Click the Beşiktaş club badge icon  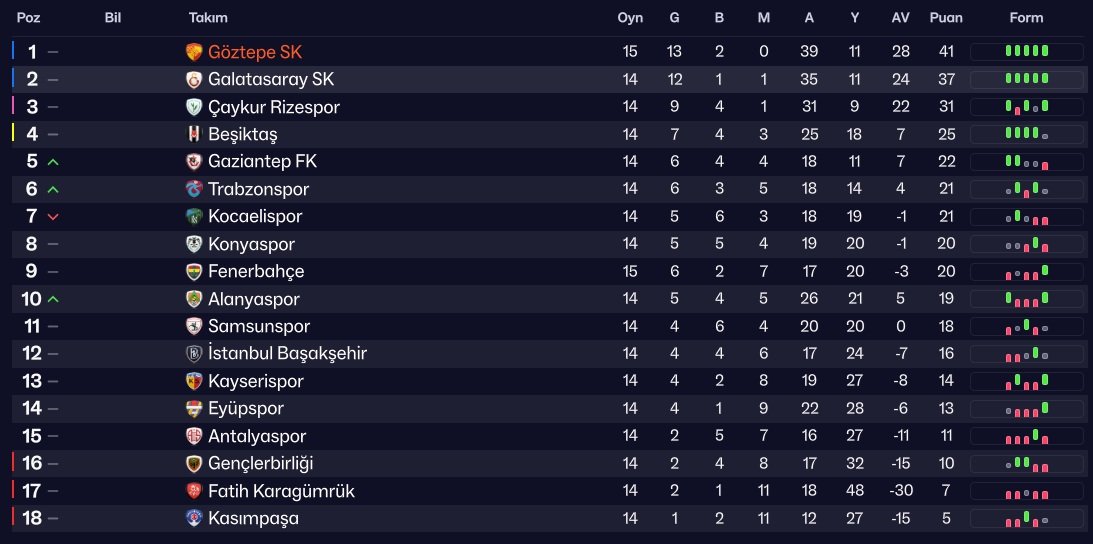[x=194, y=135]
